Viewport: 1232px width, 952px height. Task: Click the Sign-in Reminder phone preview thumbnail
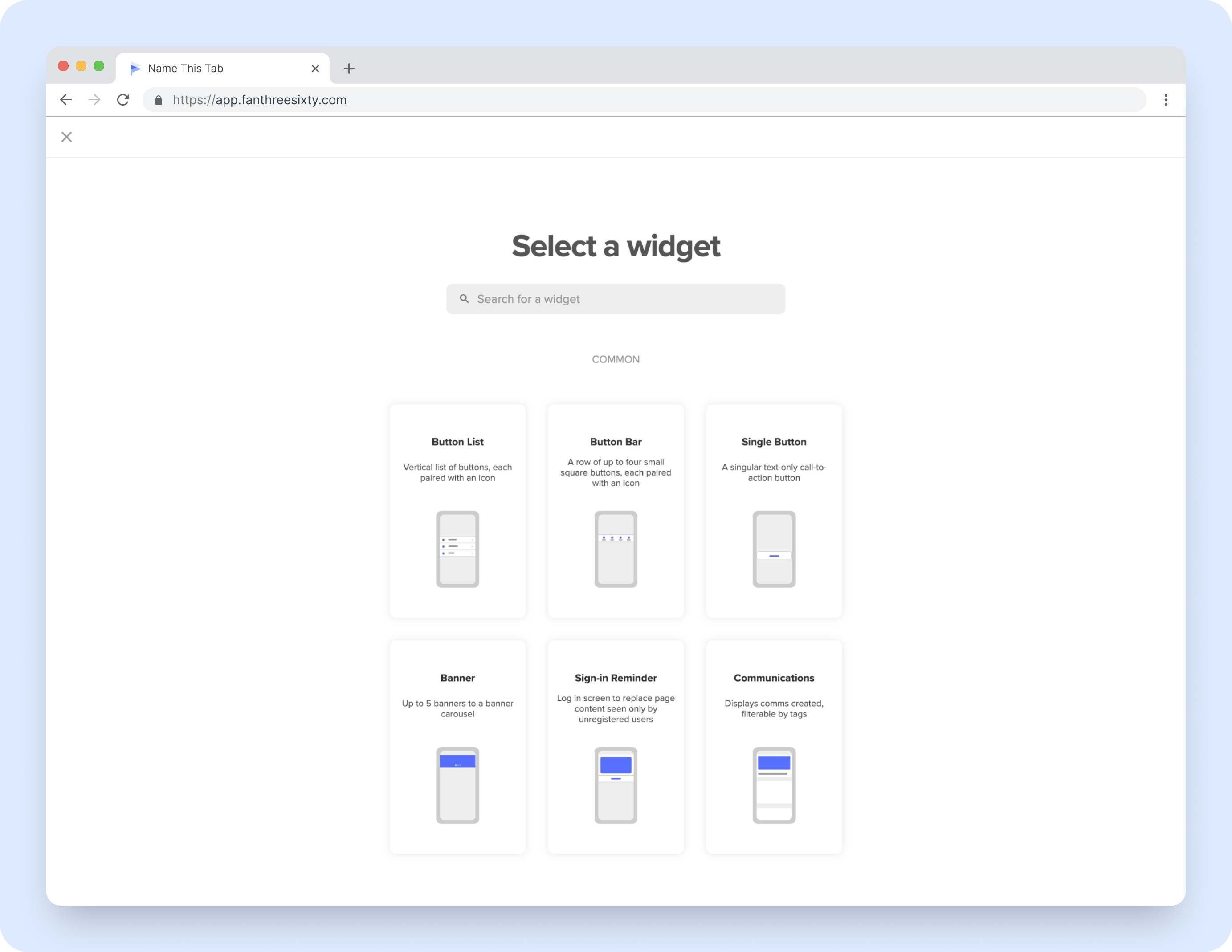coord(616,785)
